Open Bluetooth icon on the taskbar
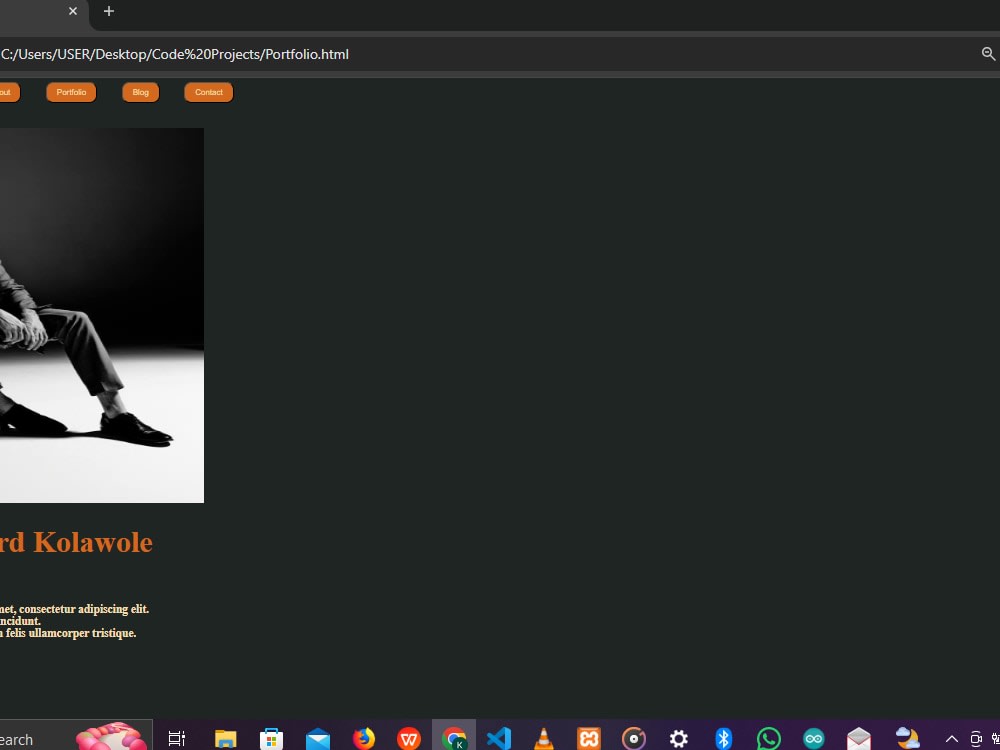 point(723,739)
